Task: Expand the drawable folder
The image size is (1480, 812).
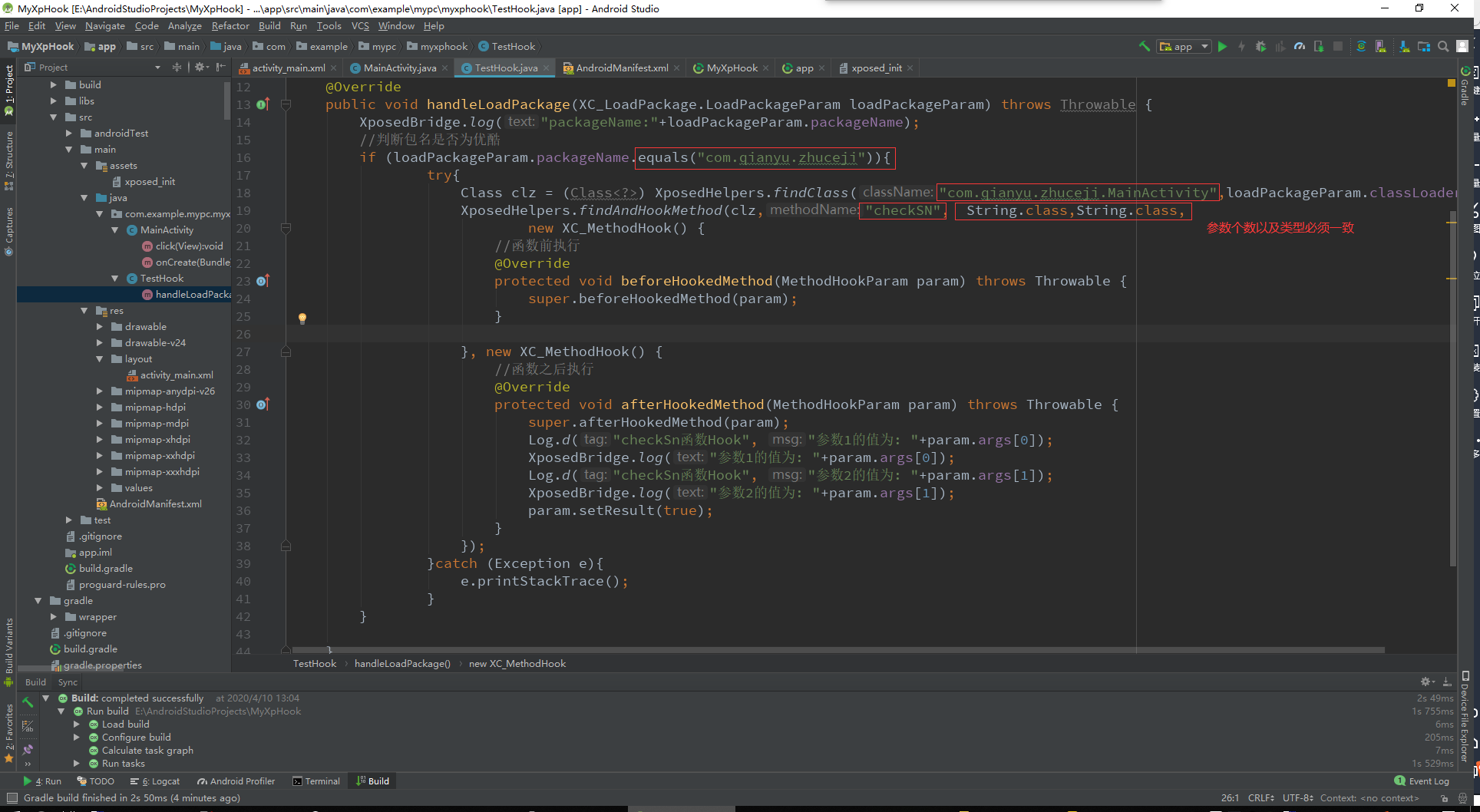Action: click(x=99, y=327)
